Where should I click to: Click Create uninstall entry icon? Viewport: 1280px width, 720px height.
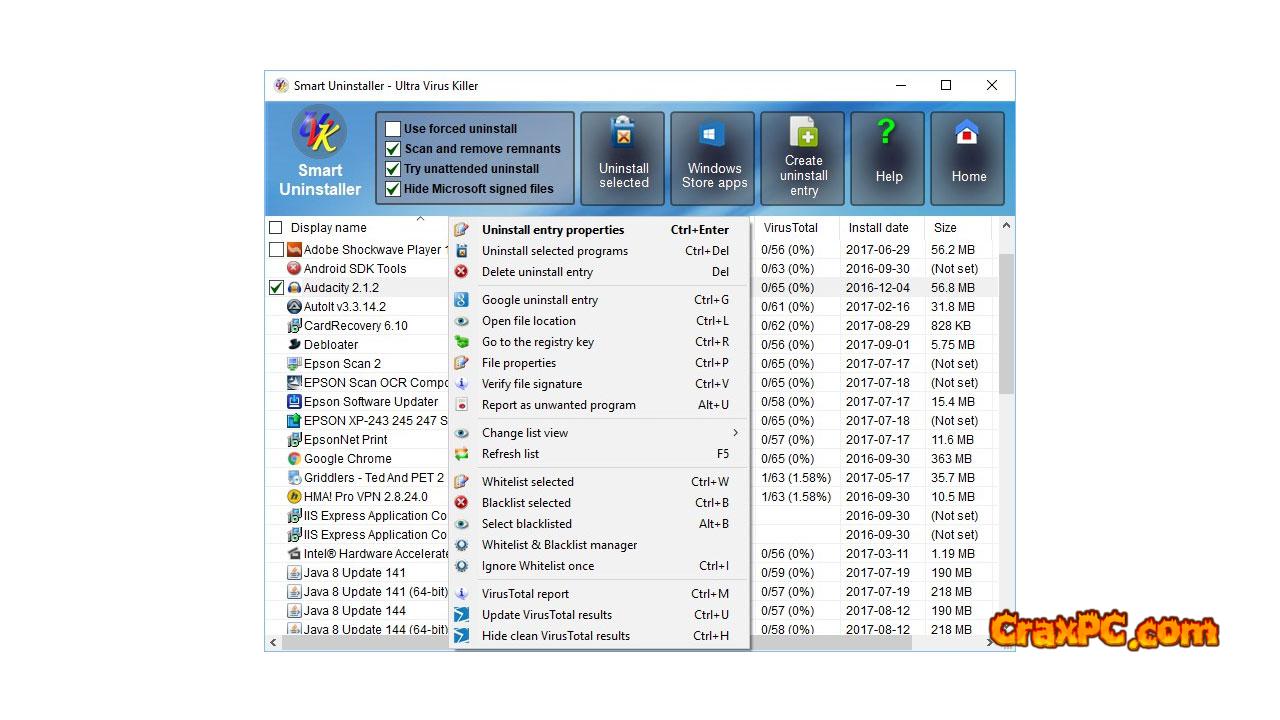click(803, 158)
